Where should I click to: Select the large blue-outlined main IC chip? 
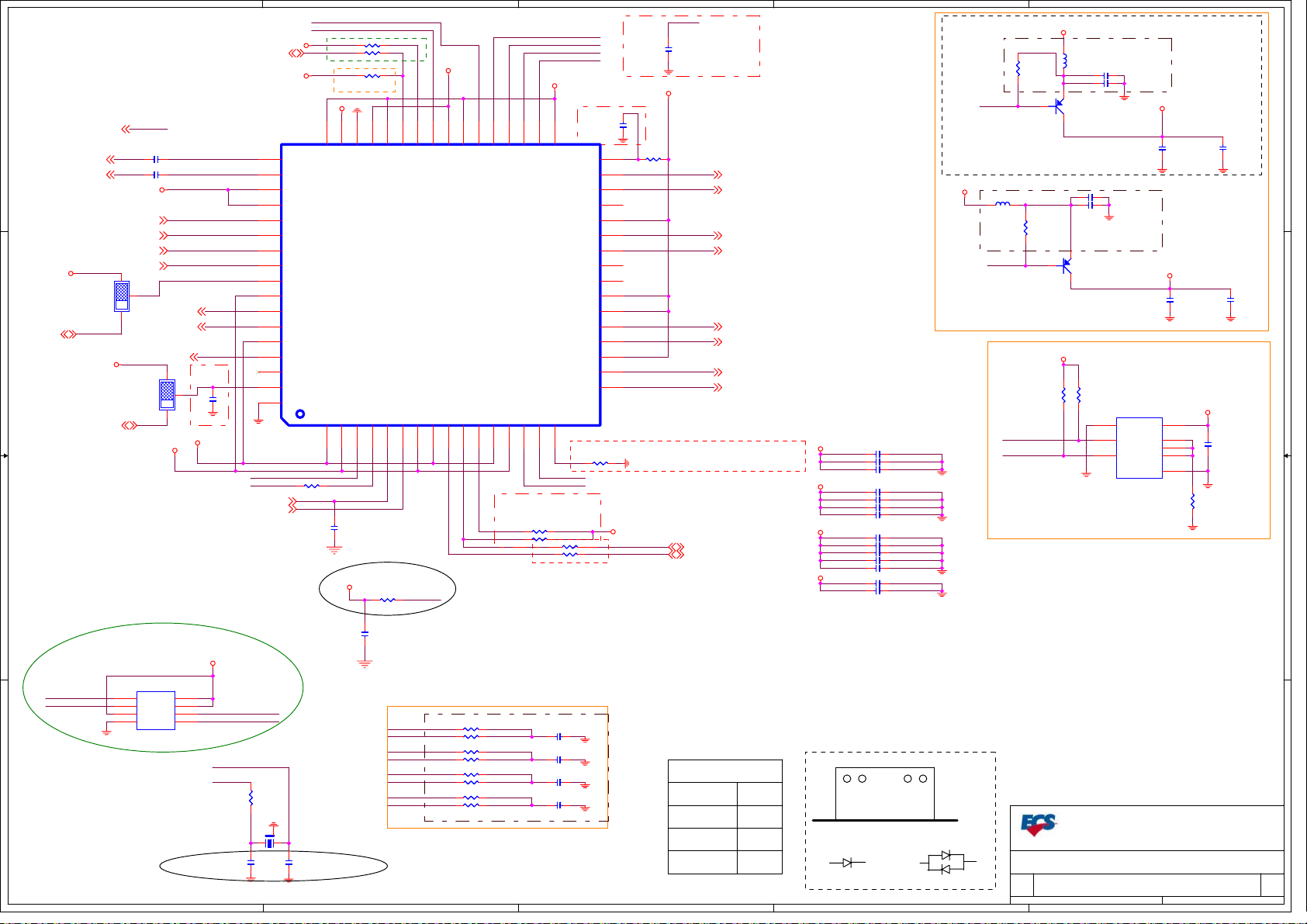(441, 285)
